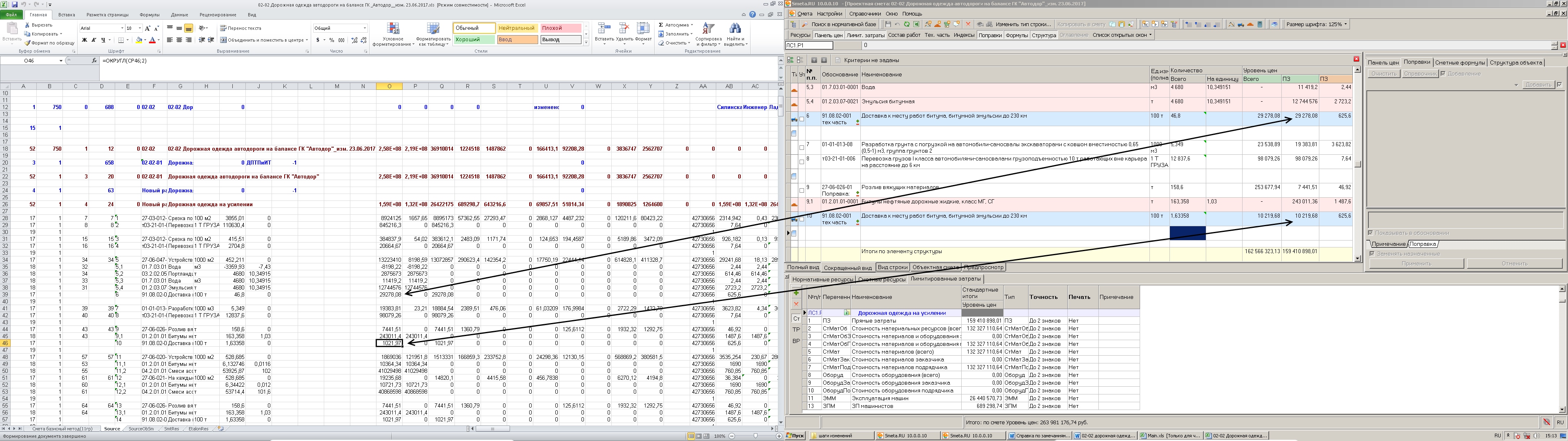Open the Список открытых окон dropdown

[1123, 36]
